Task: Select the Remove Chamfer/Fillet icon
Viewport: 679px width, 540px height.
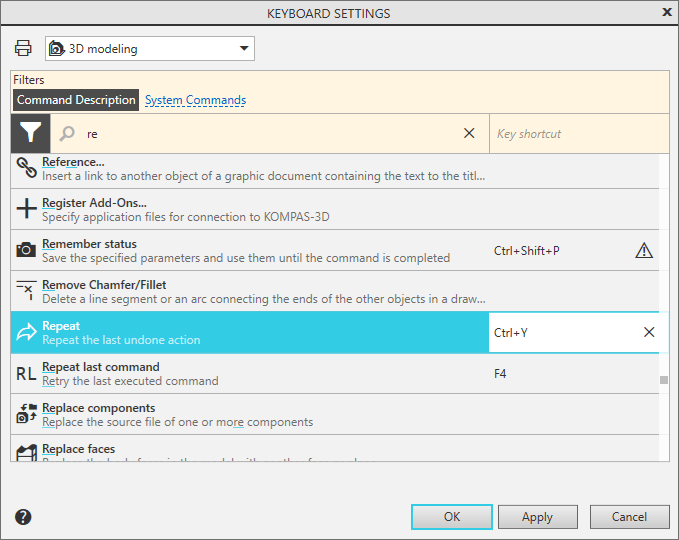Action: (26, 291)
